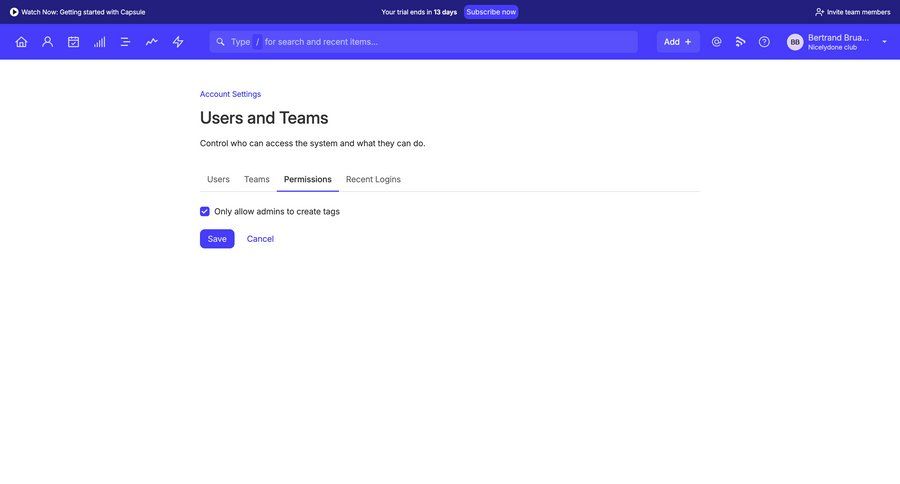Go to the Home dashboard icon

(x=21, y=42)
